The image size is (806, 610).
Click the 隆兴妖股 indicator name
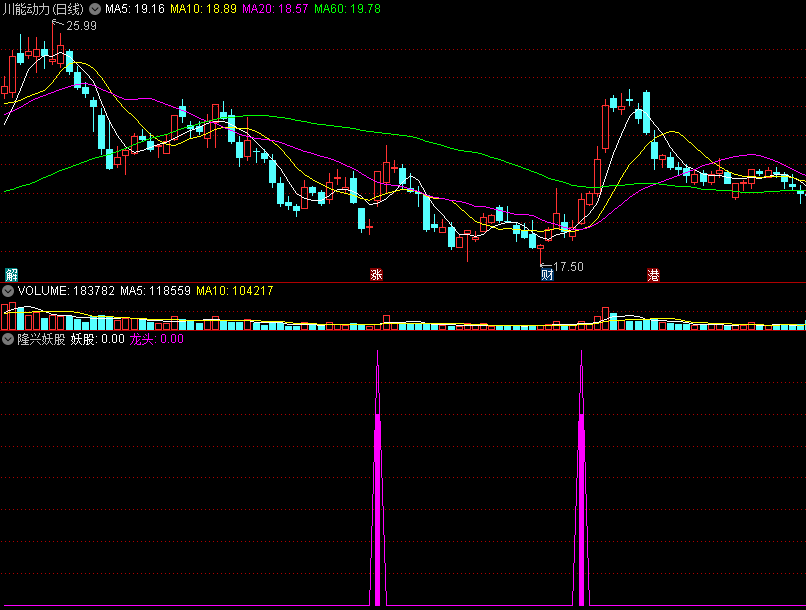(42, 339)
